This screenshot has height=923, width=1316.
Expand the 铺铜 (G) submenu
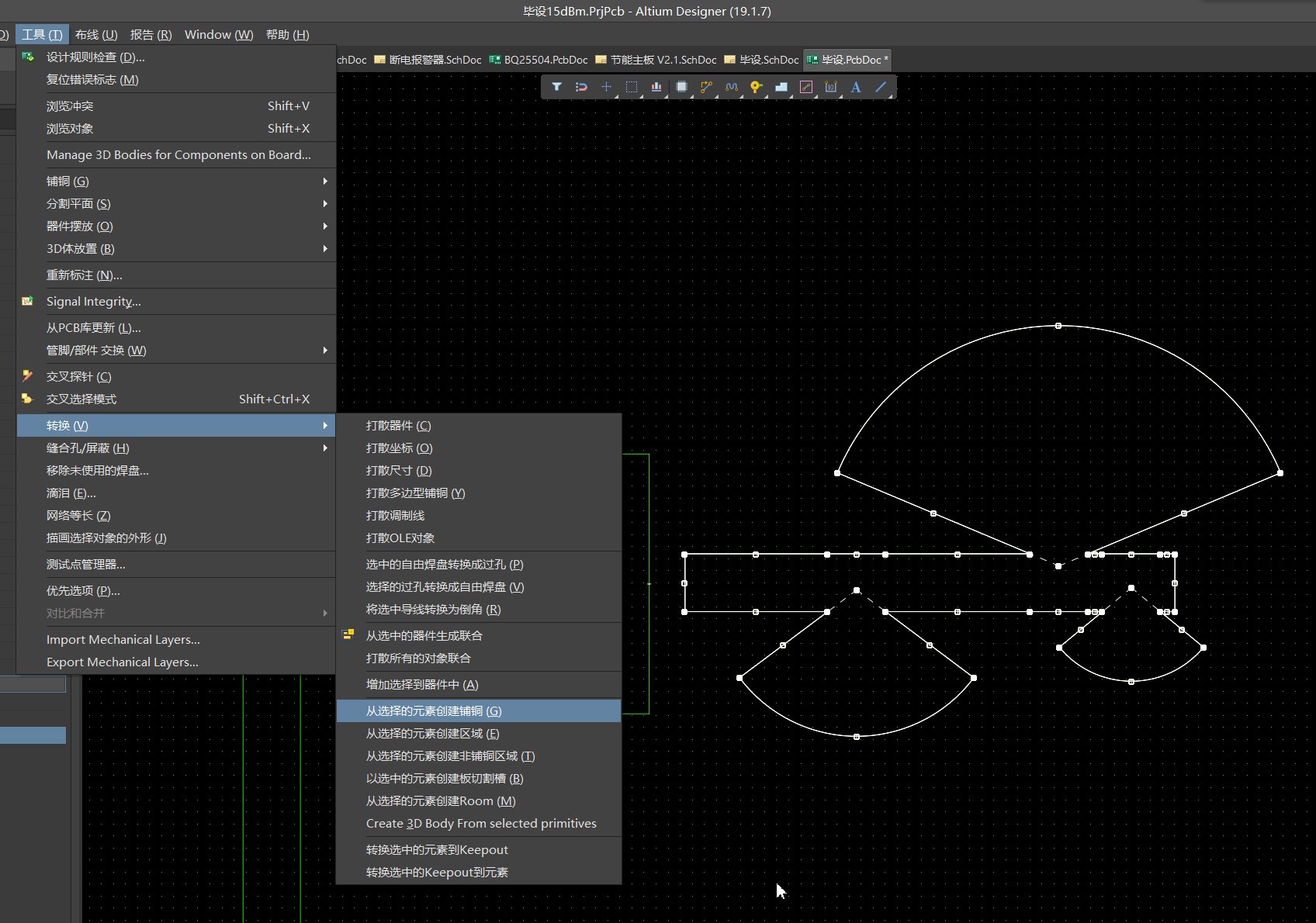coord(176,181)
